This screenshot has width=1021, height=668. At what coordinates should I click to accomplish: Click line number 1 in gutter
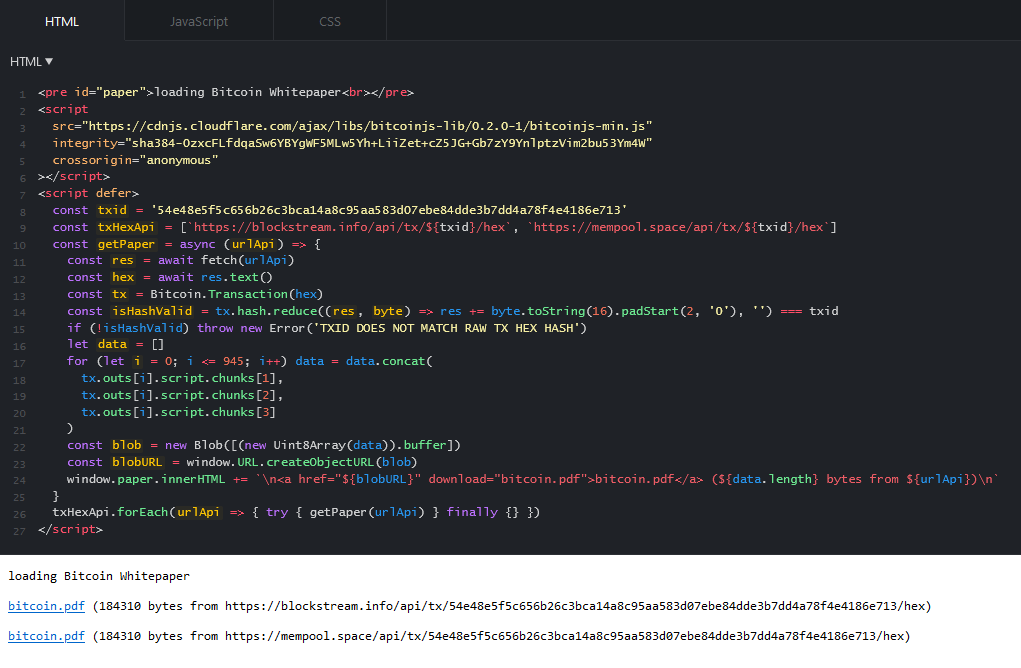click(x=22, y=94)
